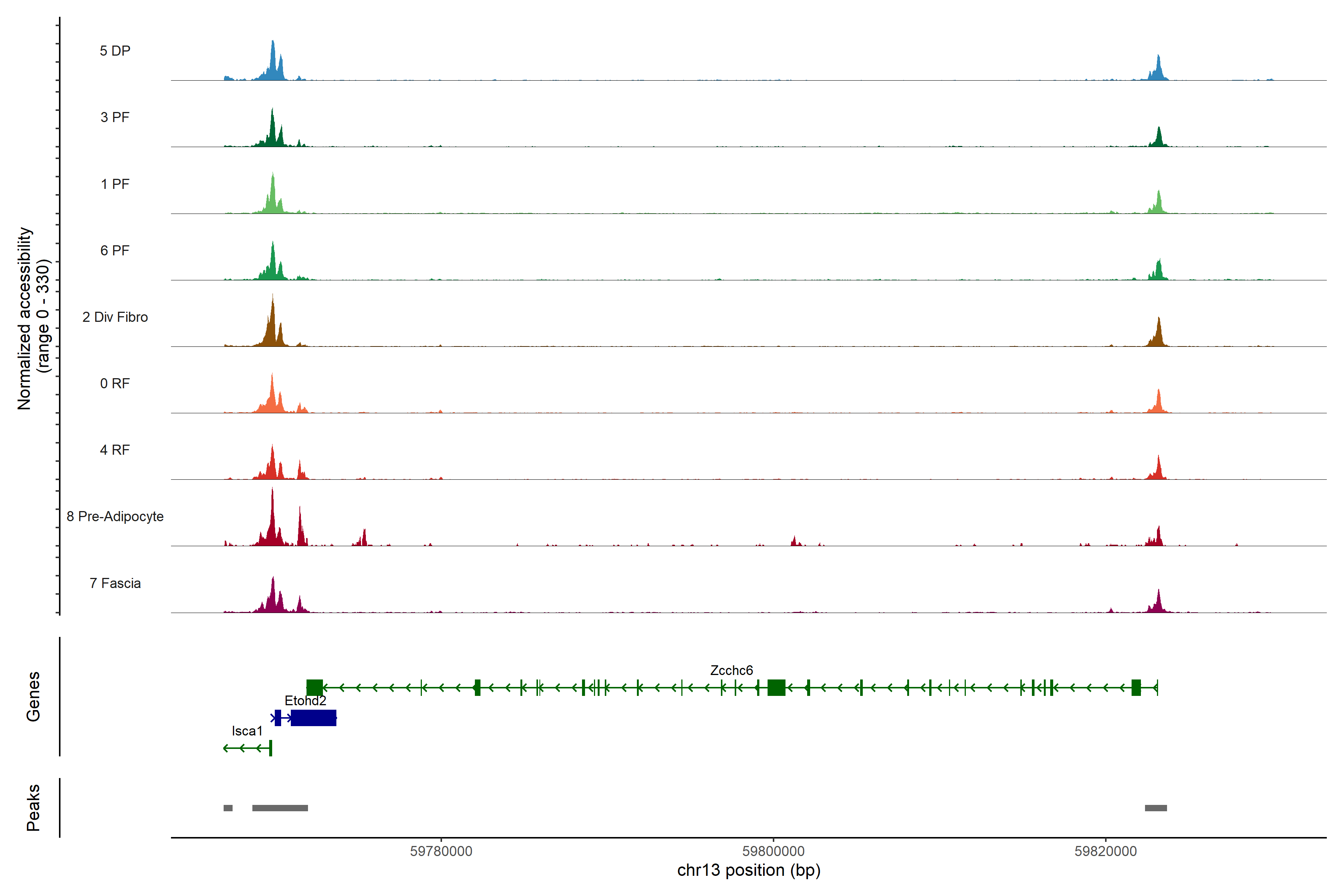Click the large Zcchc6 exon near 59800000
This screenshot has height=896, width=1344.
[x=776, y=687]
